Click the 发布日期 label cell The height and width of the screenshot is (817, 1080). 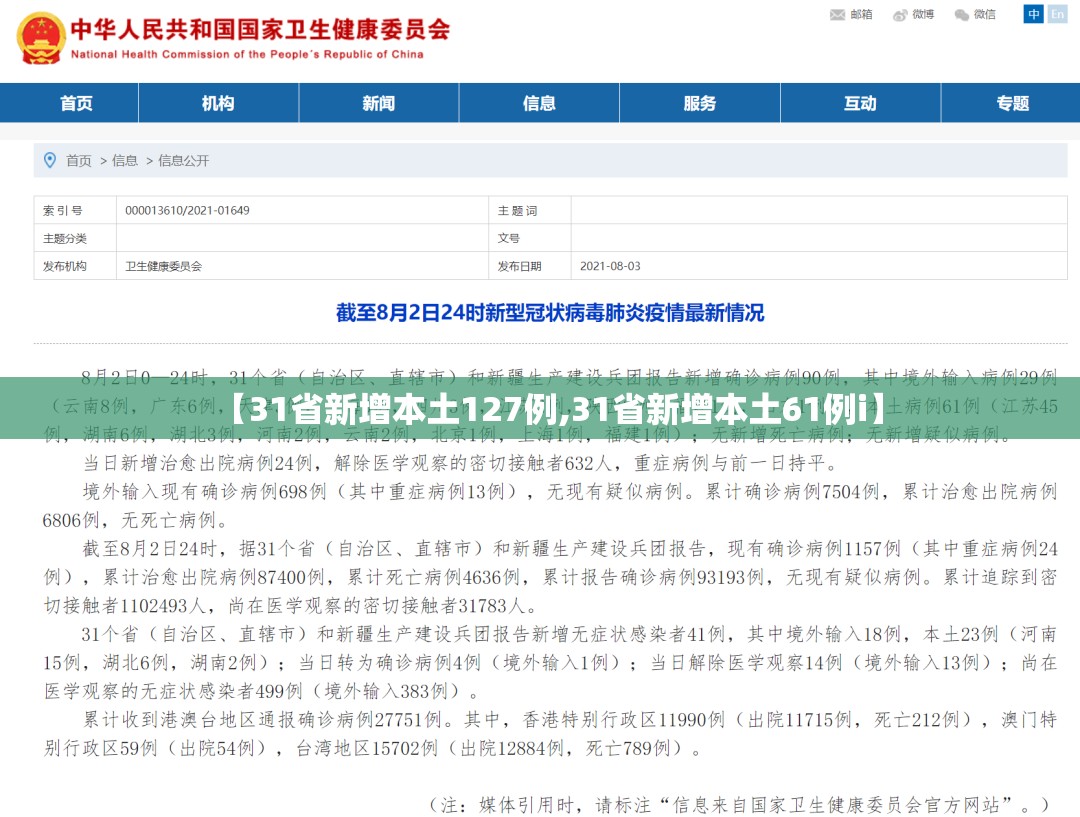[530, 266]
